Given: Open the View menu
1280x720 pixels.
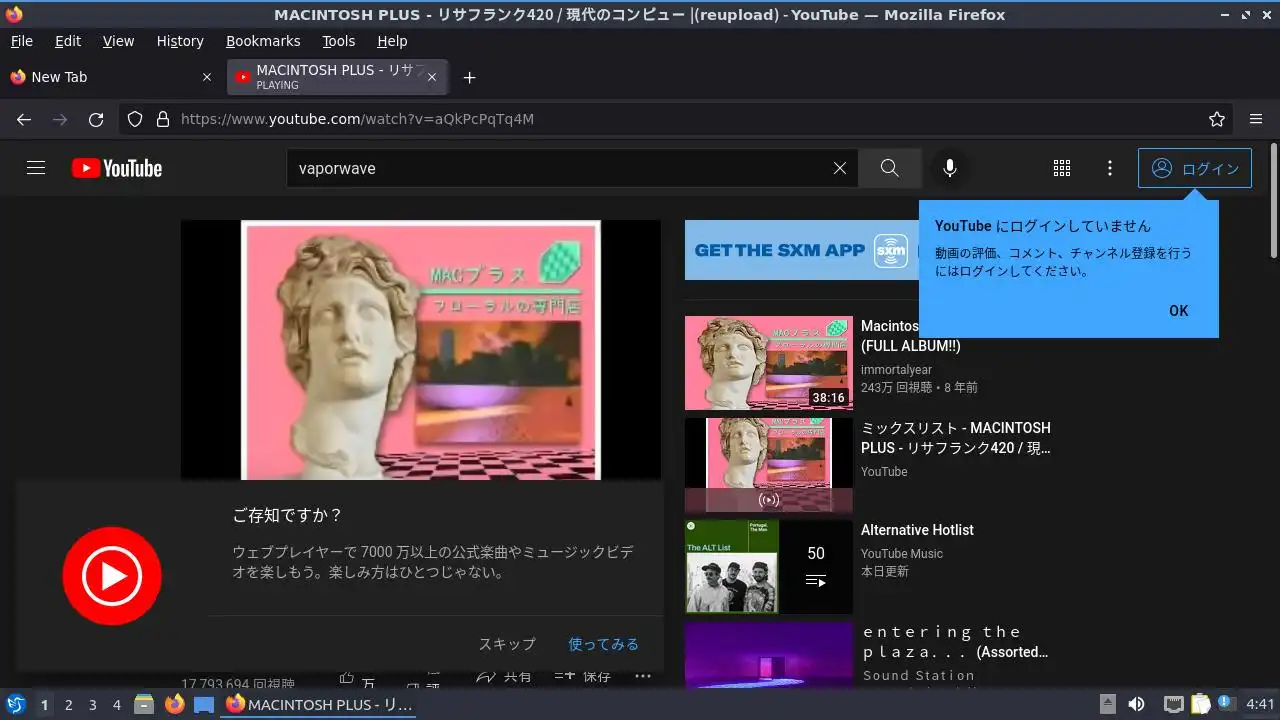Looking at the screenshot, I should 118,41.
